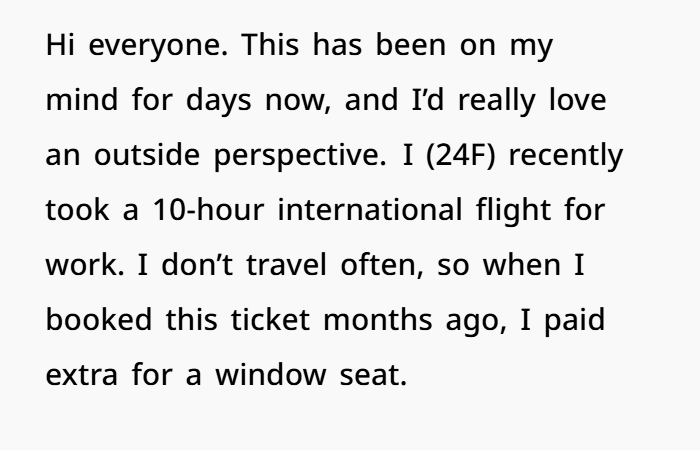Click the greeting word "Hi"
The image size is (700, 450).
pyautogui.click(x=60, y=45)
